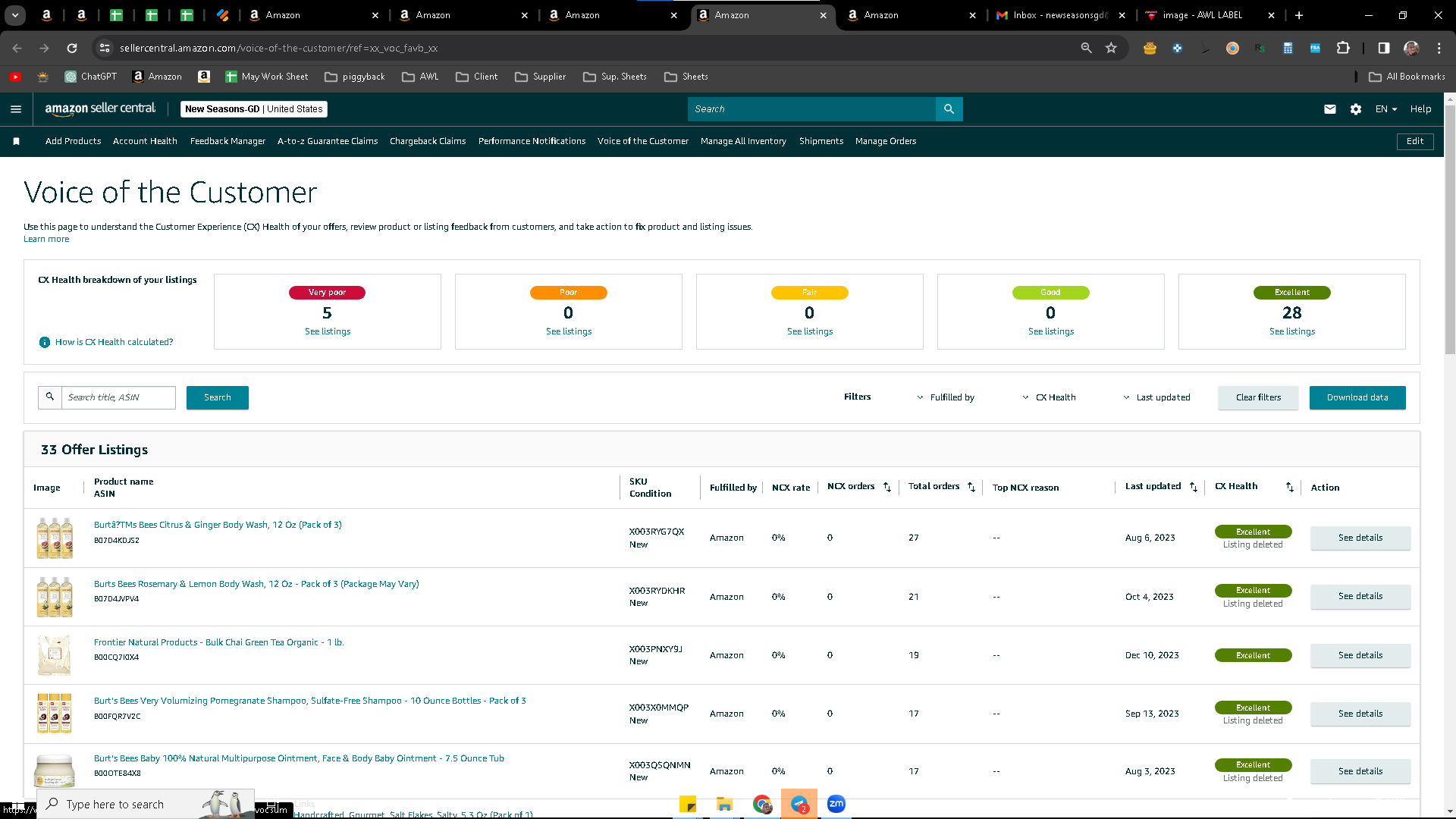
Task: Click the blue magnifier search button in header
Action: pos(949,109)
